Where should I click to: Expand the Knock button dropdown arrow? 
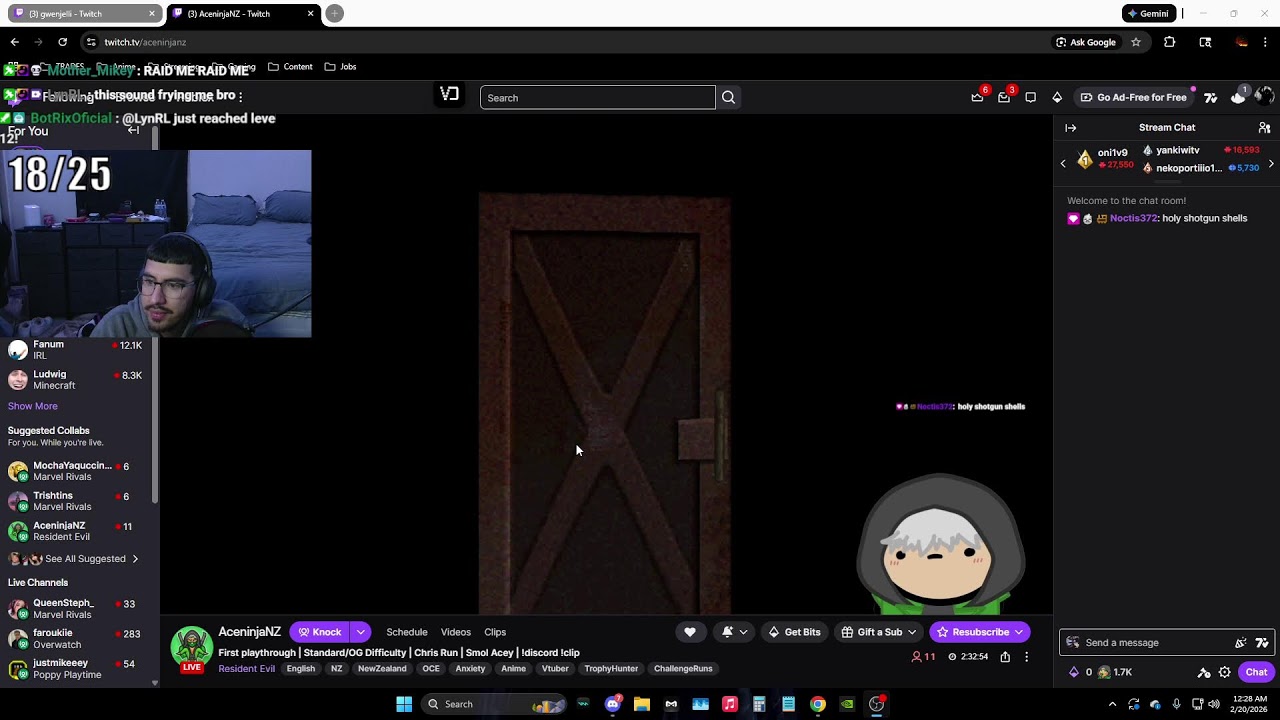[360, 632]
